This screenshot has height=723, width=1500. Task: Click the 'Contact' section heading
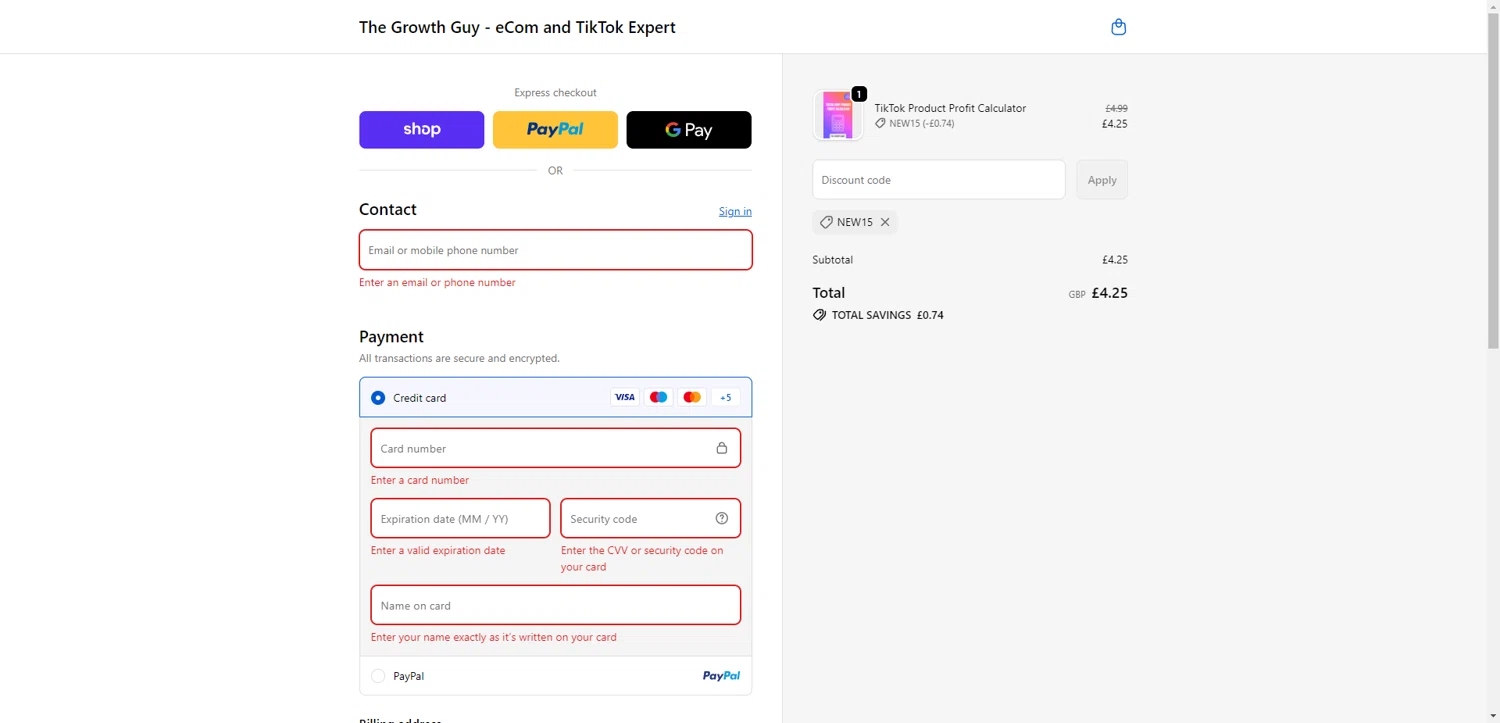[x=388, y=209]
